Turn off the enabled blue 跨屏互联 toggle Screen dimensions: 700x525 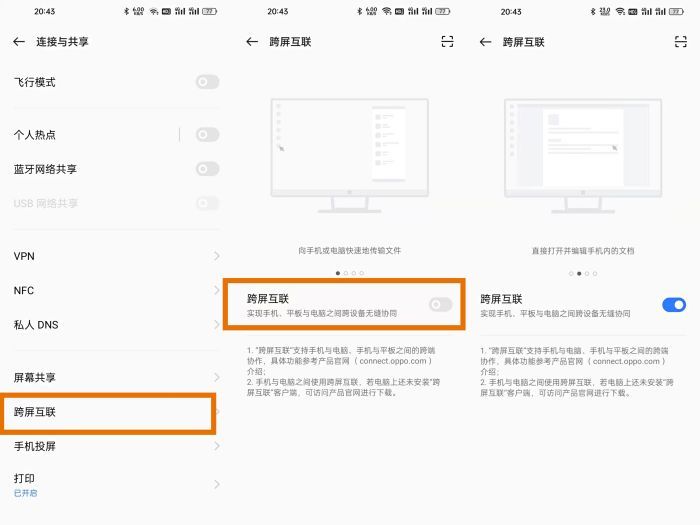pos(674,304)
